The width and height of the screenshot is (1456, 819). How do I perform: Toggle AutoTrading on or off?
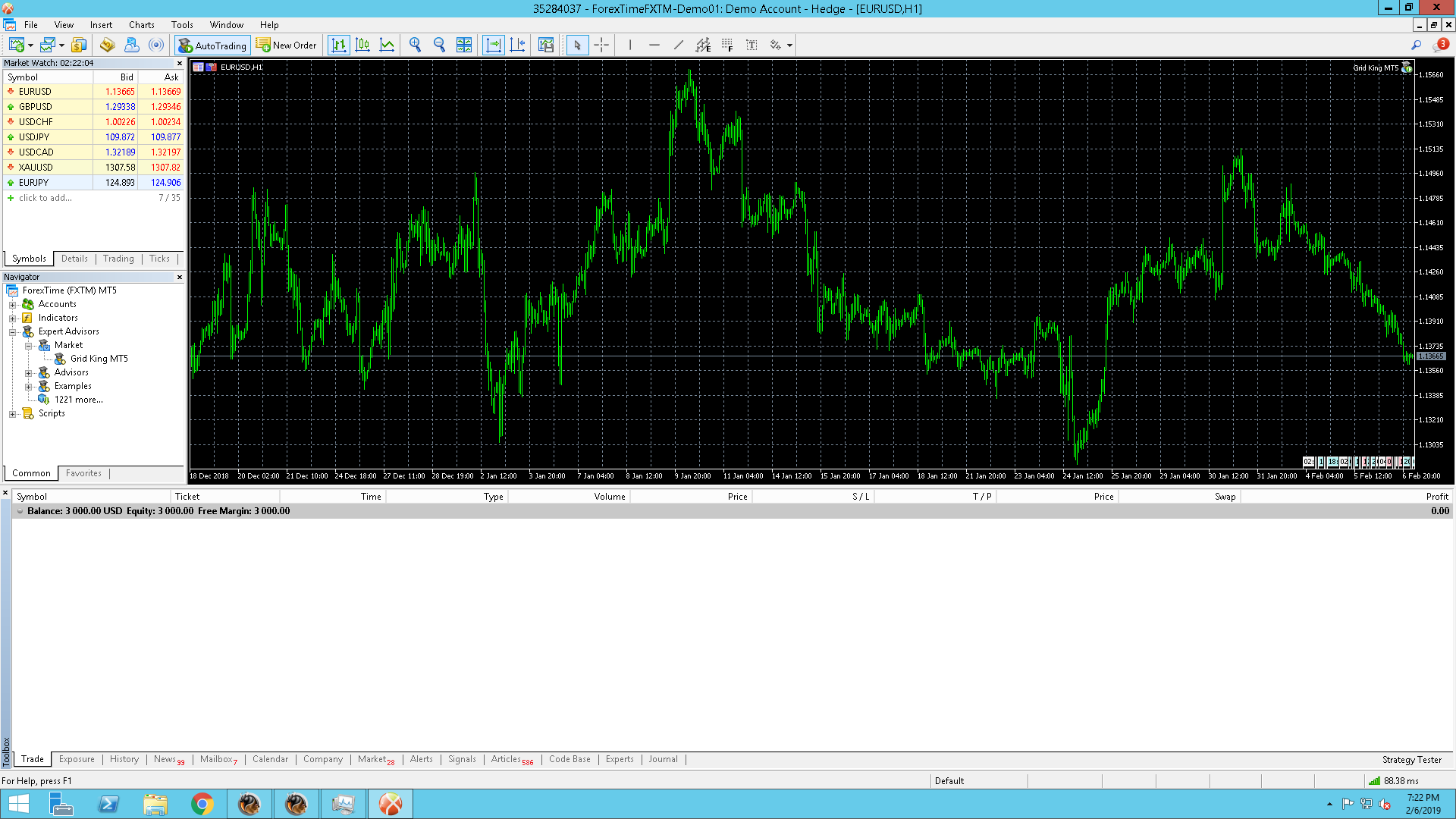212,45
